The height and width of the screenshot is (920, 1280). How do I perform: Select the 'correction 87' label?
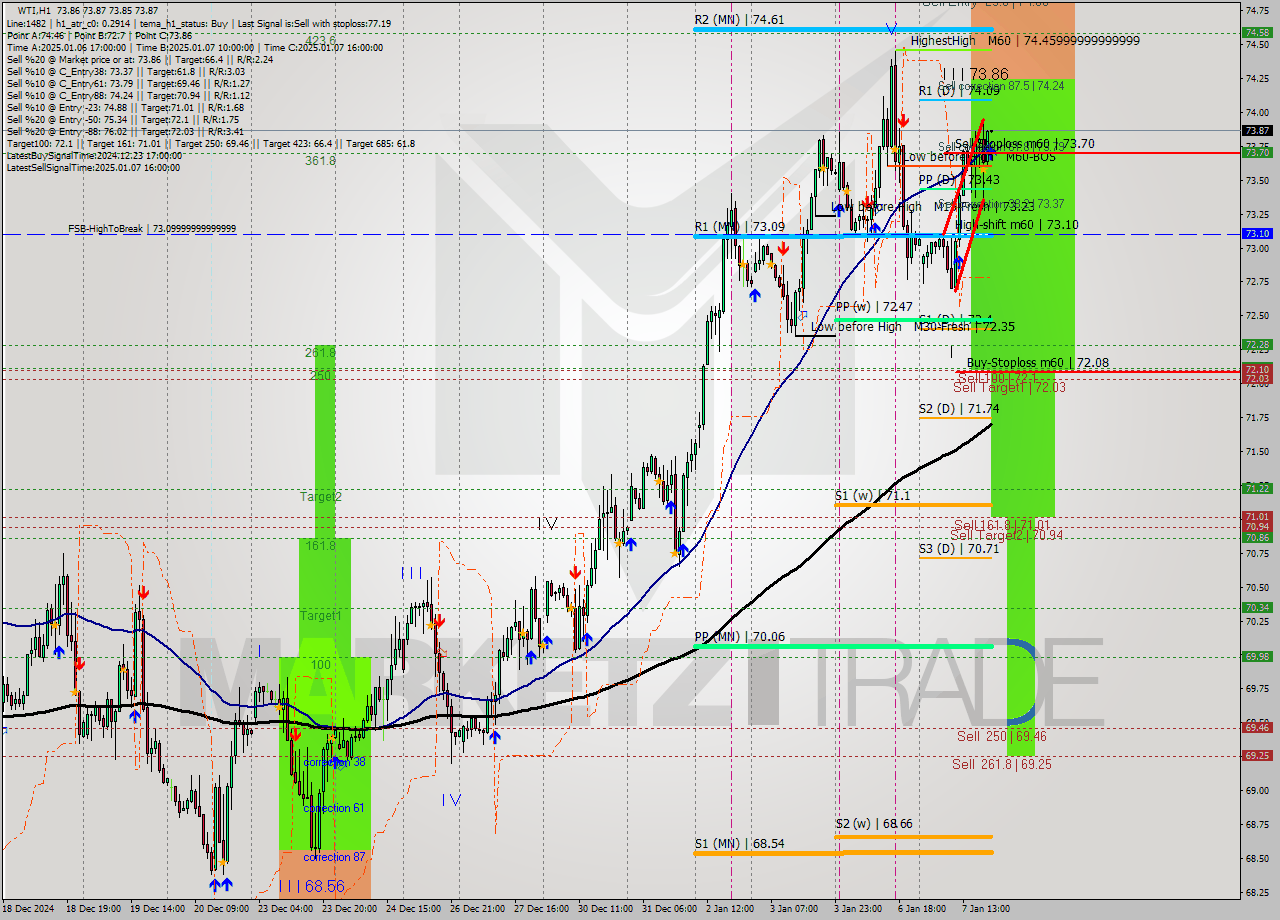(x=334, y=857)
